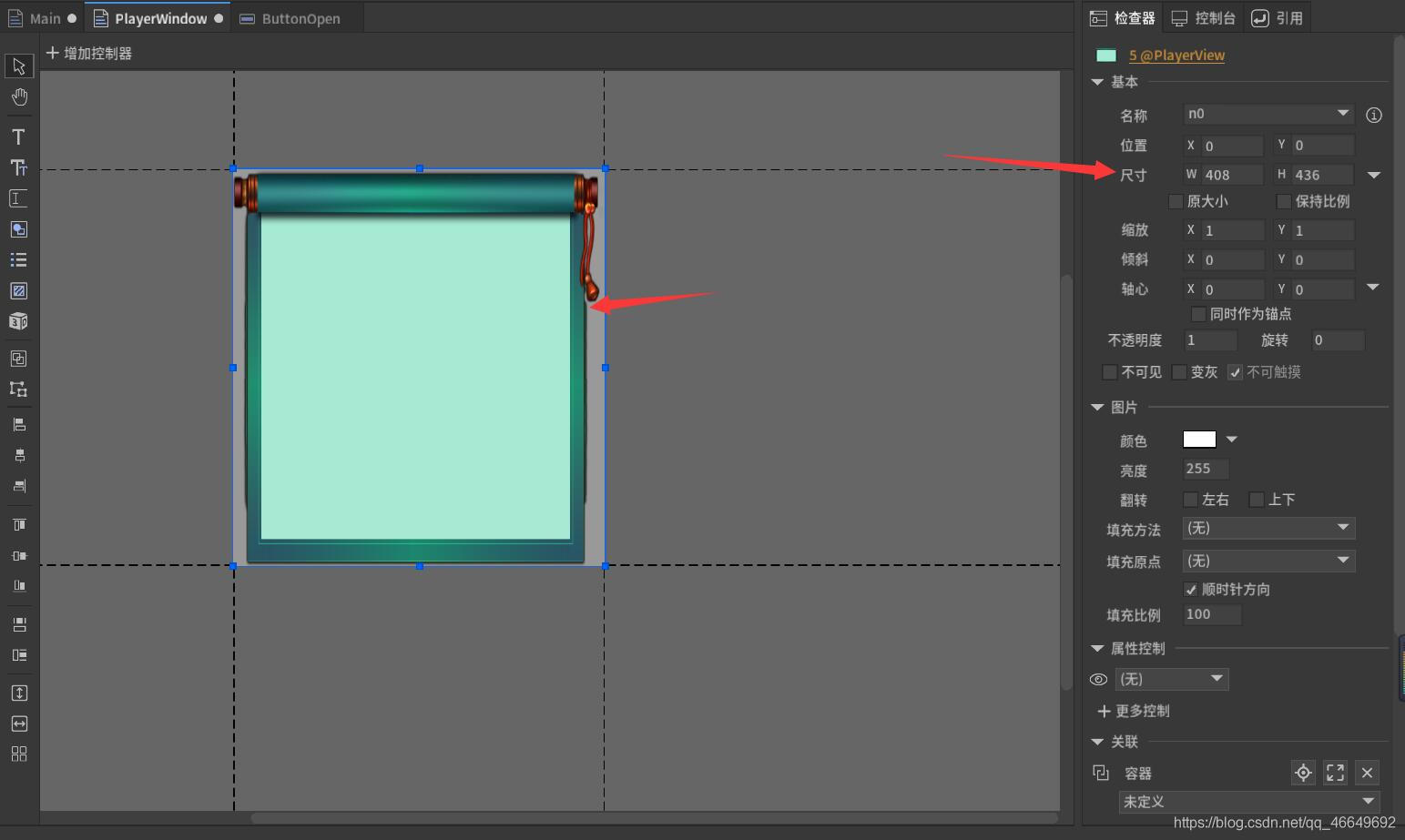Select the loader tool
Screen dimensions: 1405x840
[x=18, y=291]
